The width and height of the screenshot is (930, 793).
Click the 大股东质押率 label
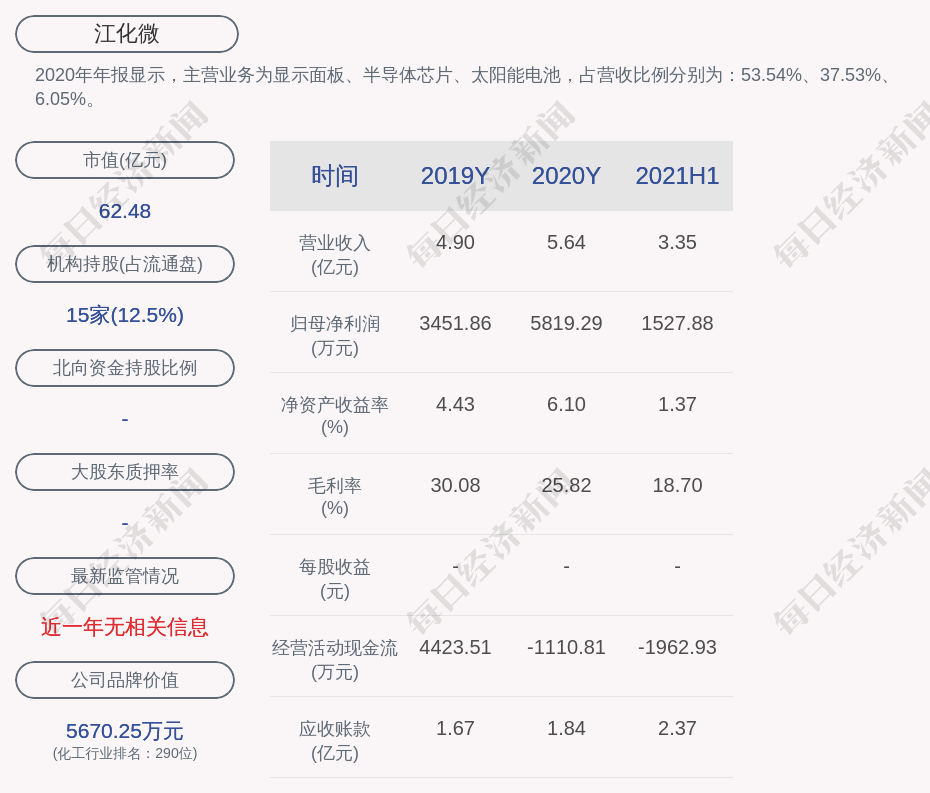[125, 472]
